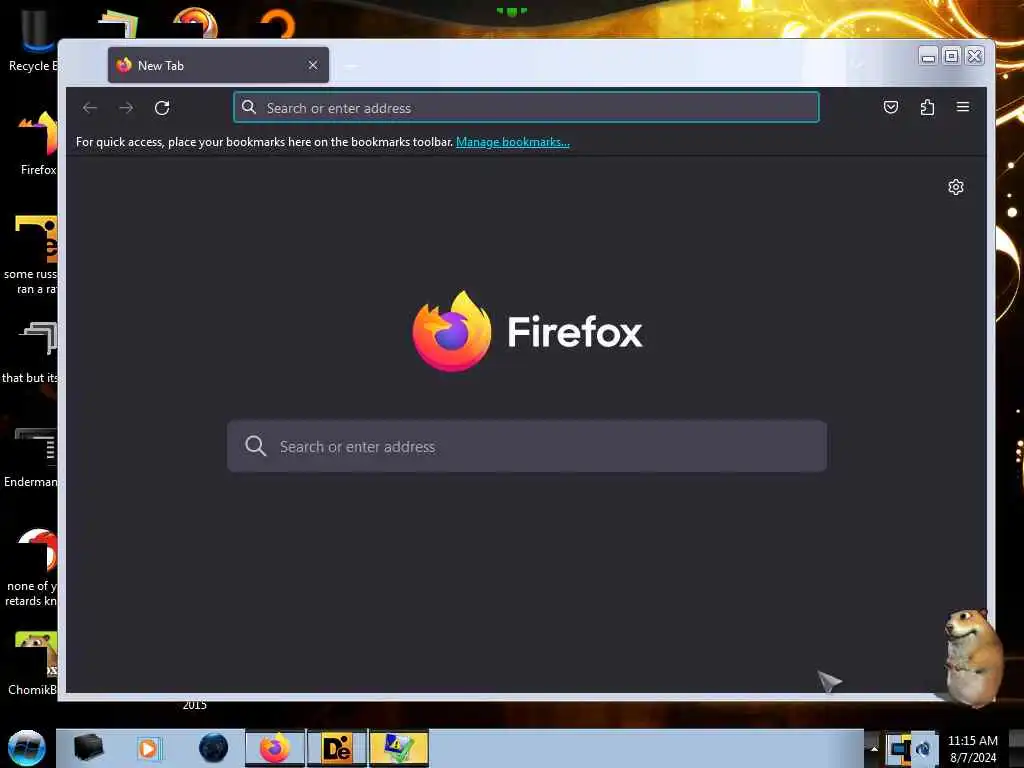Close the New Tab tab
This screenshot has height=768, width=1024.
313,65
